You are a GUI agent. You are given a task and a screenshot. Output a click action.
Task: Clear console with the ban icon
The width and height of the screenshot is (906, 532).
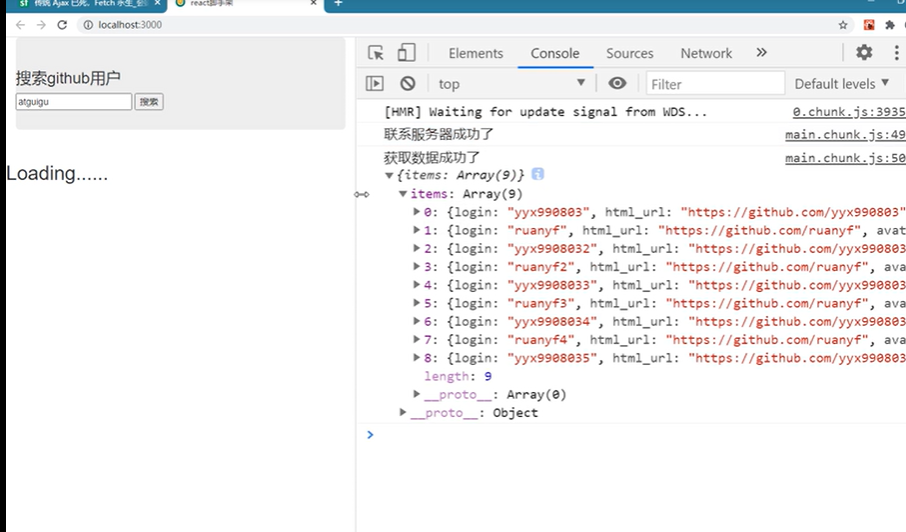[407, 84]
